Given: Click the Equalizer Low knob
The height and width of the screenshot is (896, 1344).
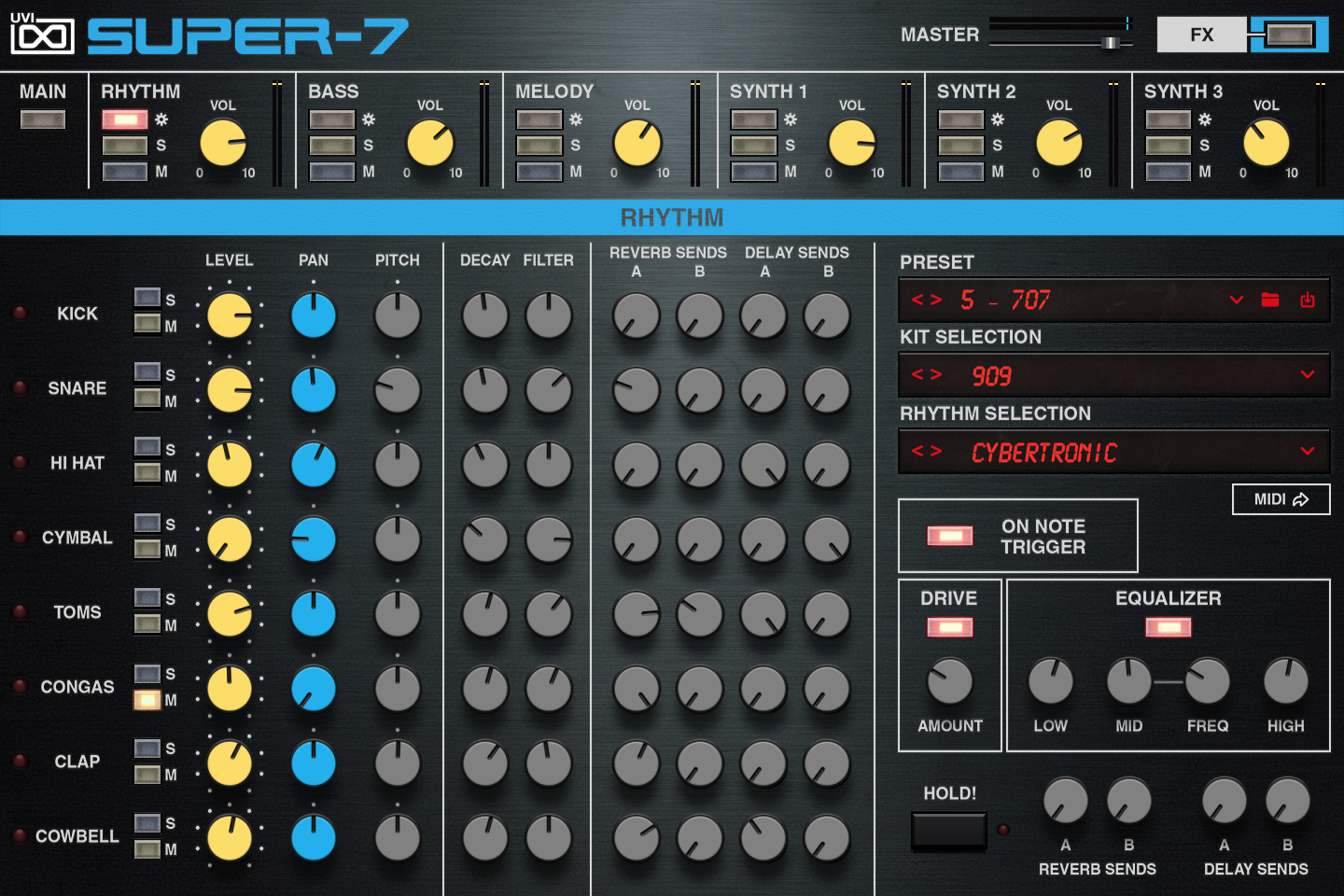Looking at the screenshot, I should pyautogui.click(x=1051, y=681).
